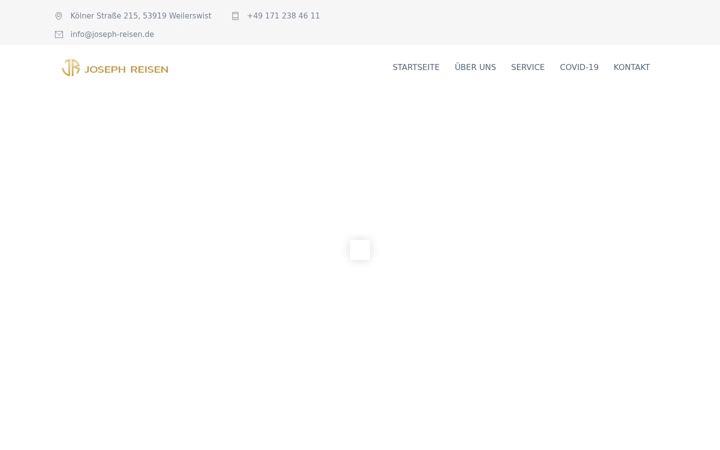Viewport: 720px width, 450px height.
Task: Open the Startseite menu item
Action: (416, 68)
